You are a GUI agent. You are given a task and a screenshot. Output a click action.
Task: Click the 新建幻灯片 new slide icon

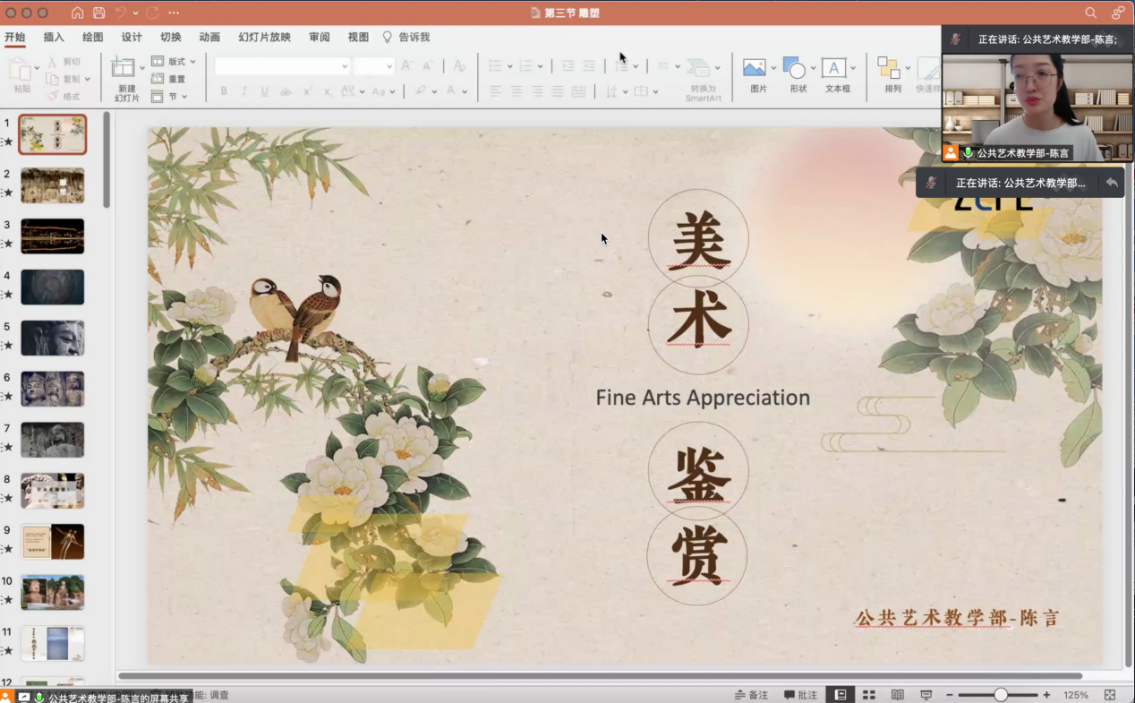click(124, 69)
